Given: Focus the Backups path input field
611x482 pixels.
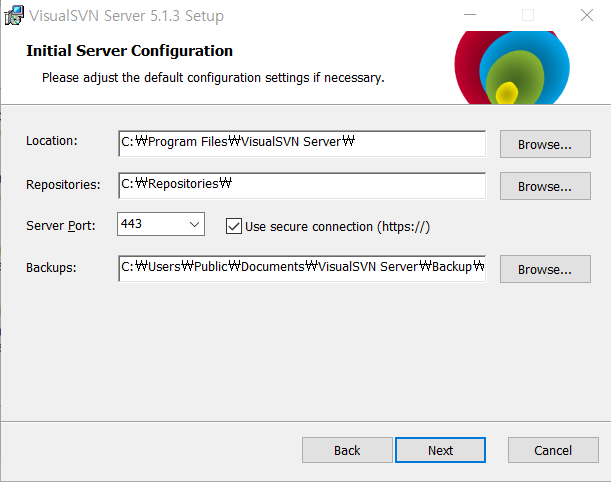Looking at the screenshot, I should tap(302, 268).
